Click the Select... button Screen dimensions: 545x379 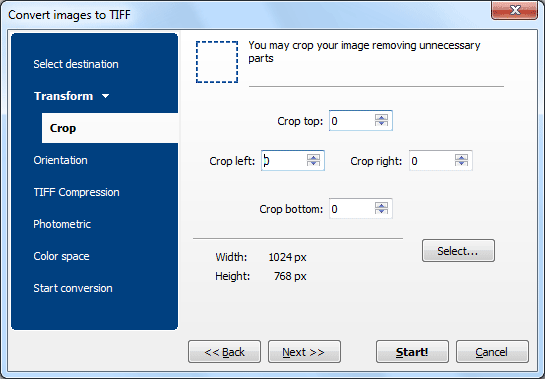click(x=458, y=251)
